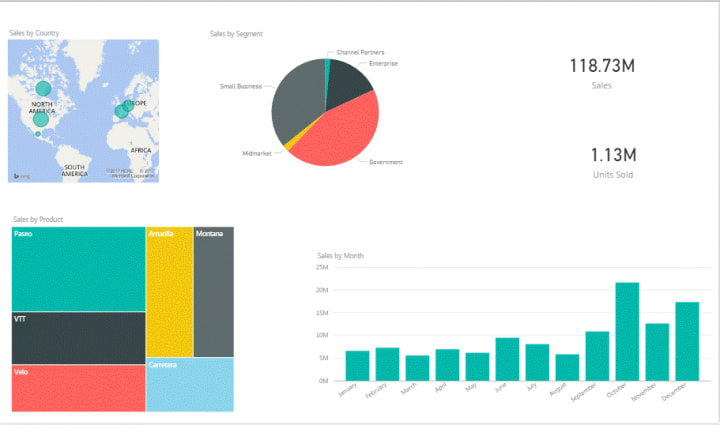Click the September month axis label

click(x=583, y=393)
